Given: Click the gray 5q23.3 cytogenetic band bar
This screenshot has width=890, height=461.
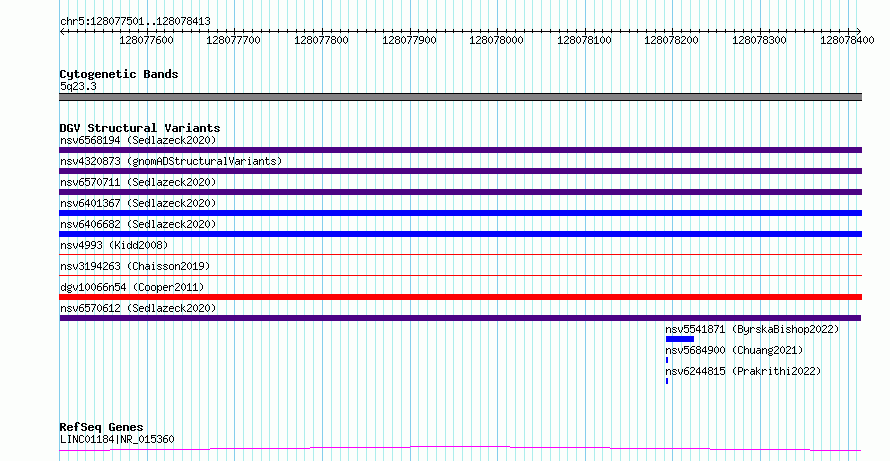Looking at the screenshot, I should 460,97.
